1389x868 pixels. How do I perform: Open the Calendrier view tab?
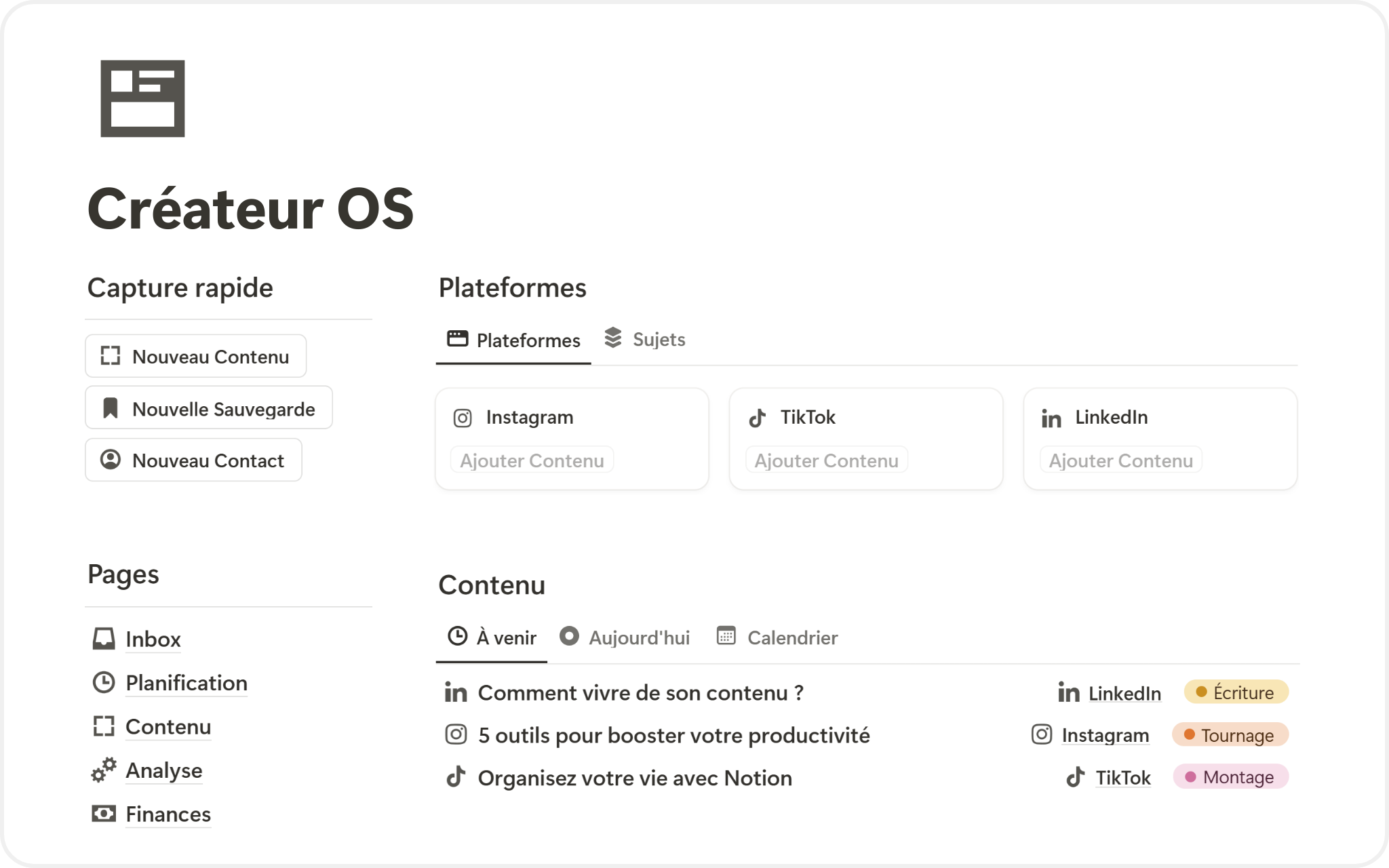778,637
